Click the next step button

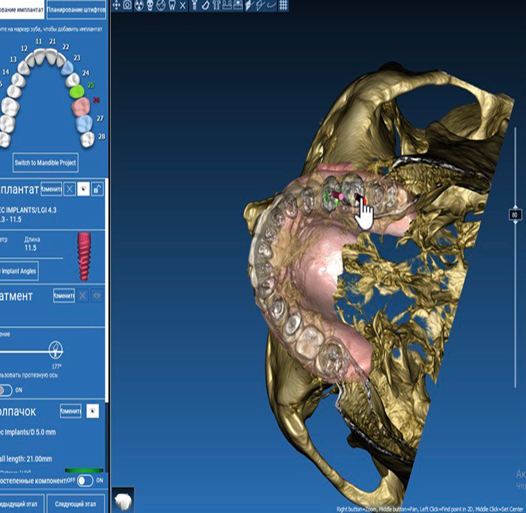(75, 504)
